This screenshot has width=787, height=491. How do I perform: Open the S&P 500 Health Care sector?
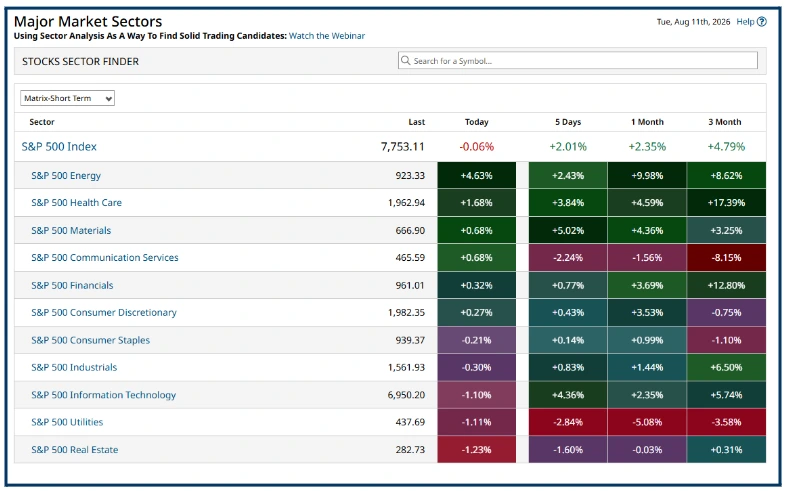point(76,203)
